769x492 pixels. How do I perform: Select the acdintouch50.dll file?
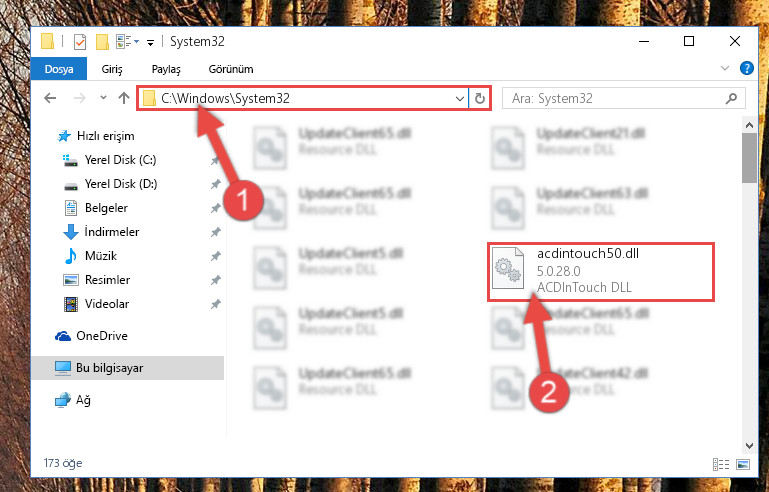(600, 271)
